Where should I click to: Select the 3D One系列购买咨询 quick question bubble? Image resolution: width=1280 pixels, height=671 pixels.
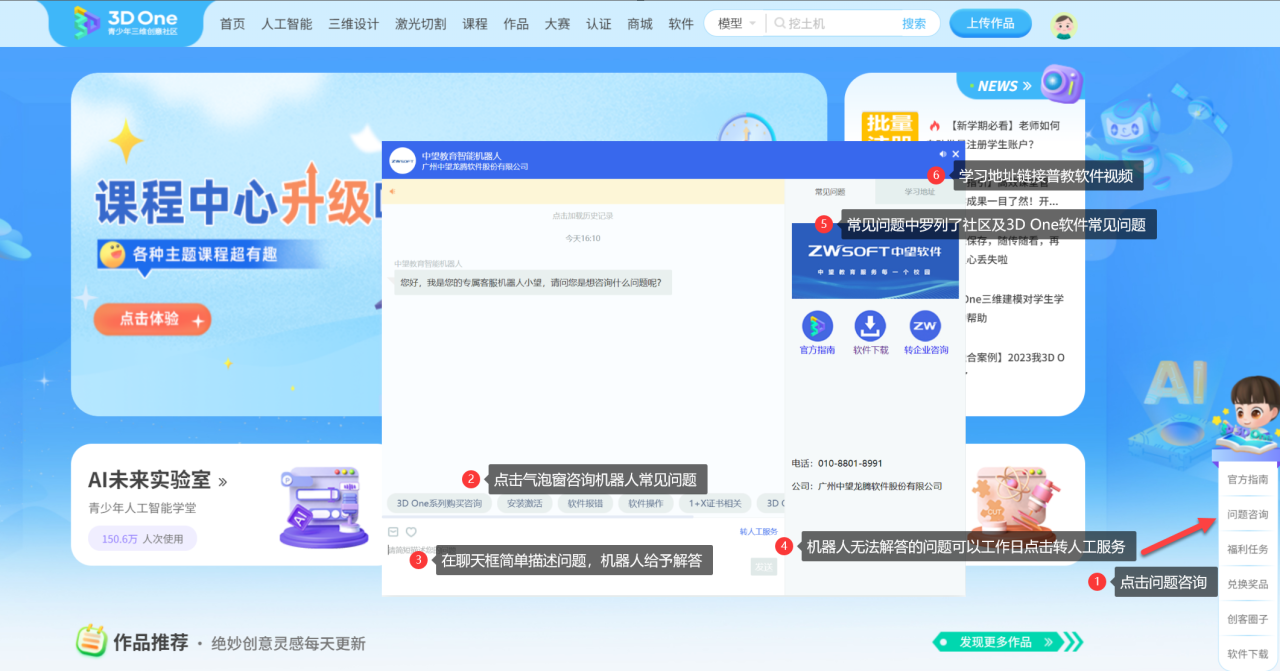pyautogui.click(x=439, y=503)
